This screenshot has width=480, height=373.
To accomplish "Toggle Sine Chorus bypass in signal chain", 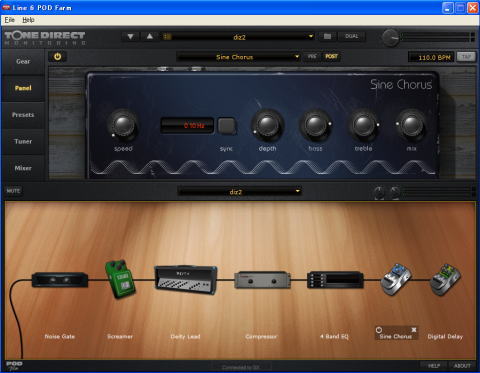I will 379,330.
